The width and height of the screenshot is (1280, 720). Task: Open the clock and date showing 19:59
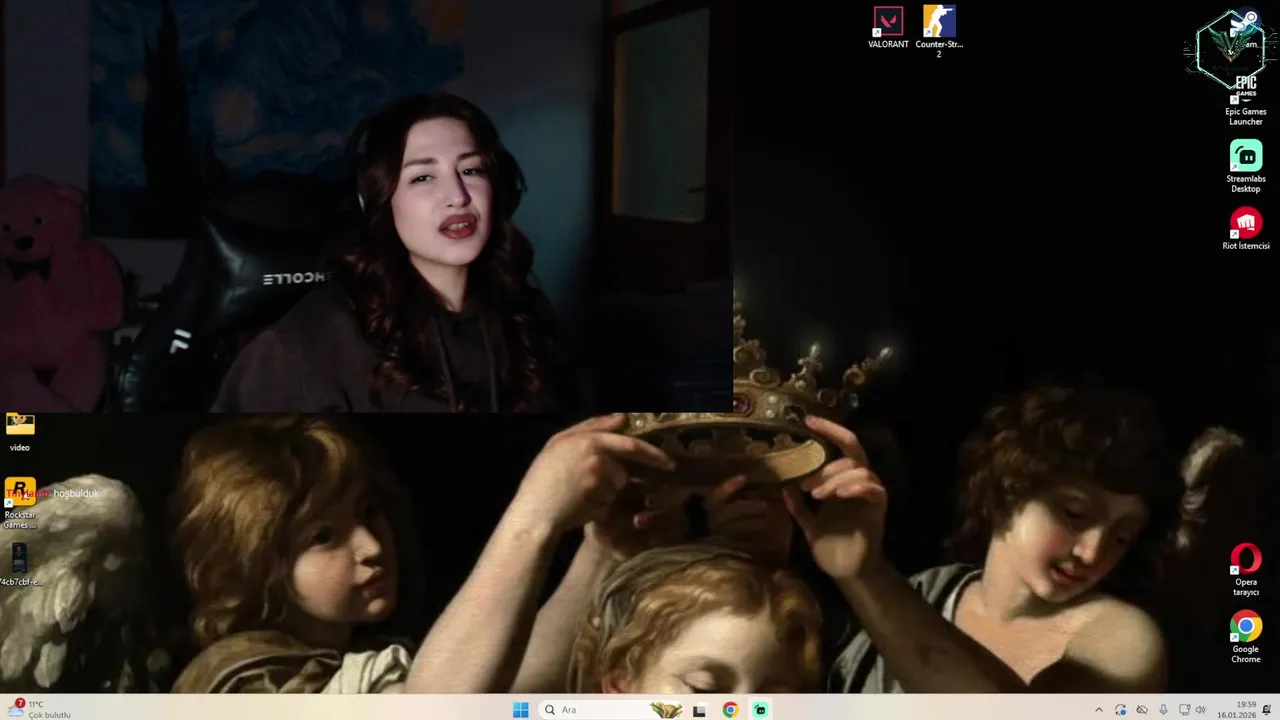click(1238, 710)
